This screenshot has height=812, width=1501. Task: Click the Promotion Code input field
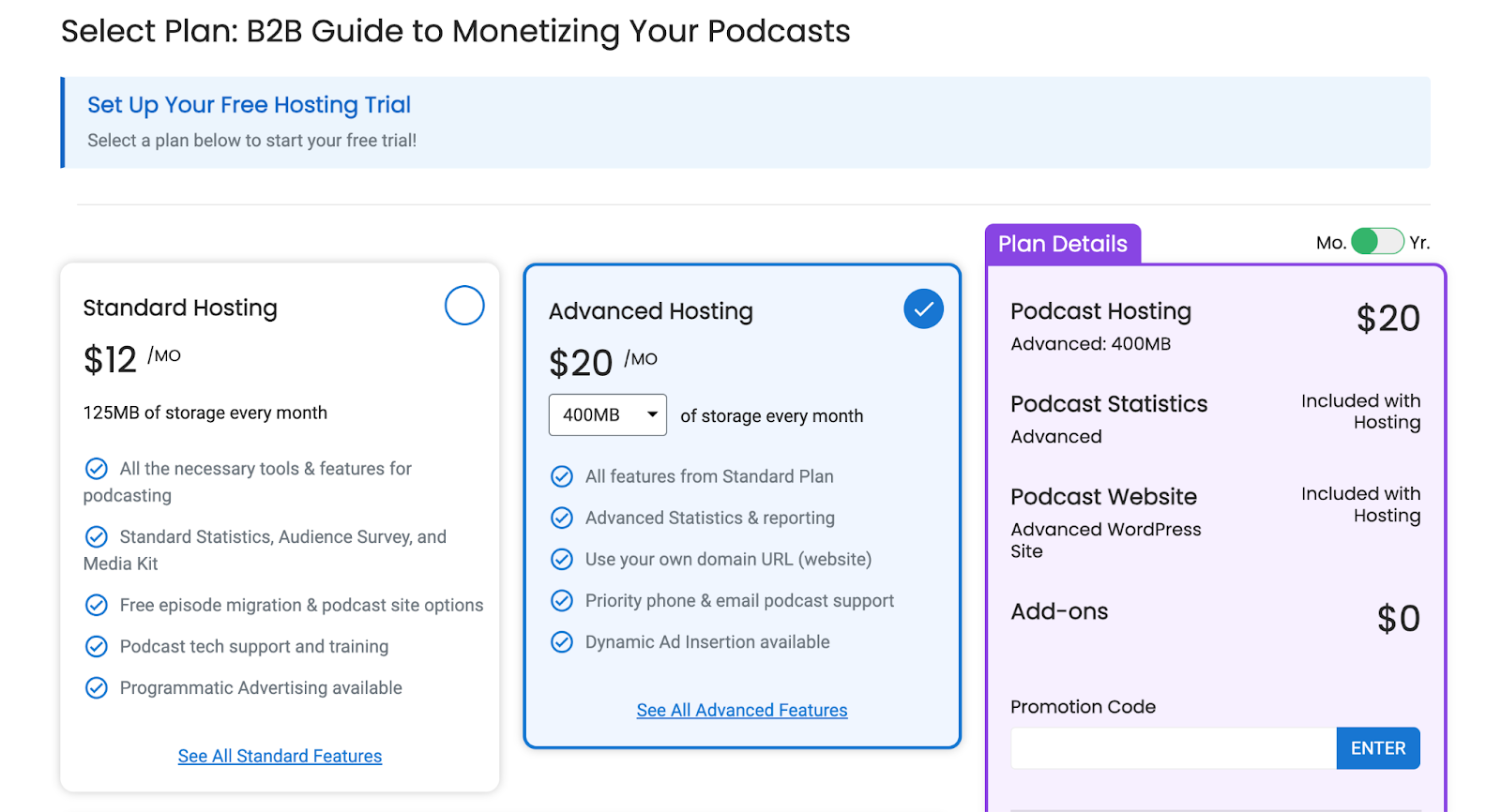1173,748
